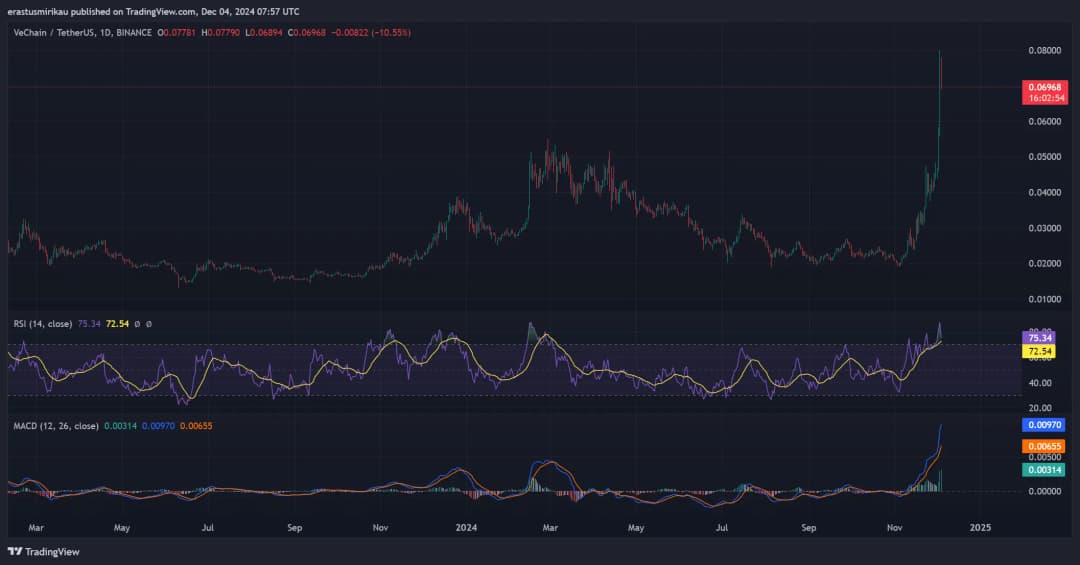Click the 40.00 level on RSI axis
The height and width of the screenshot is (565, 1080).
[1039, 383]
